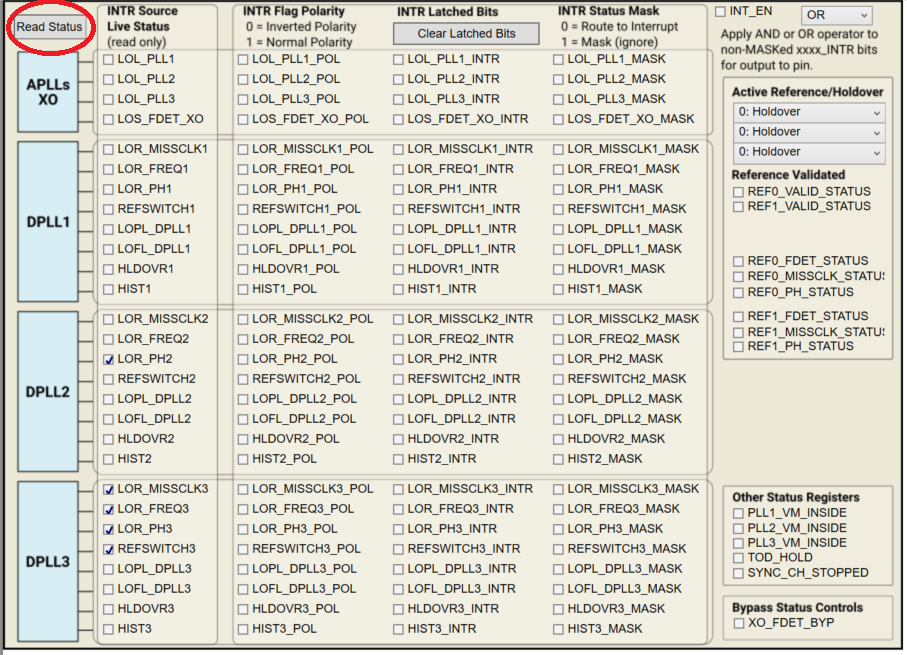907x655 pixels.
Task: Mask LOFL_DPLL3 using its MASK checkbox
Action: 556,589
